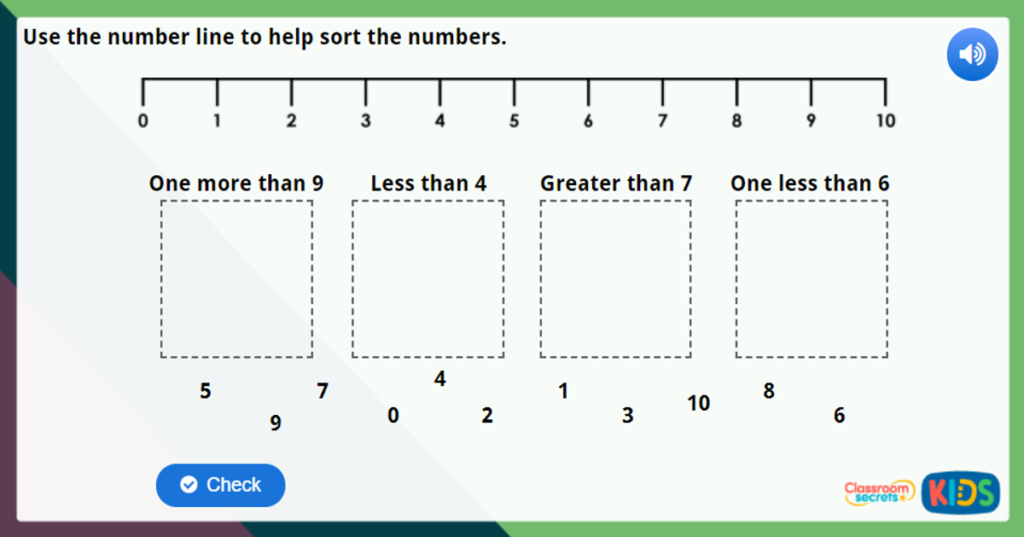Screen dimensions: 1024x537
Task: Pick the number 7 tile
Action: pos(322,392)
